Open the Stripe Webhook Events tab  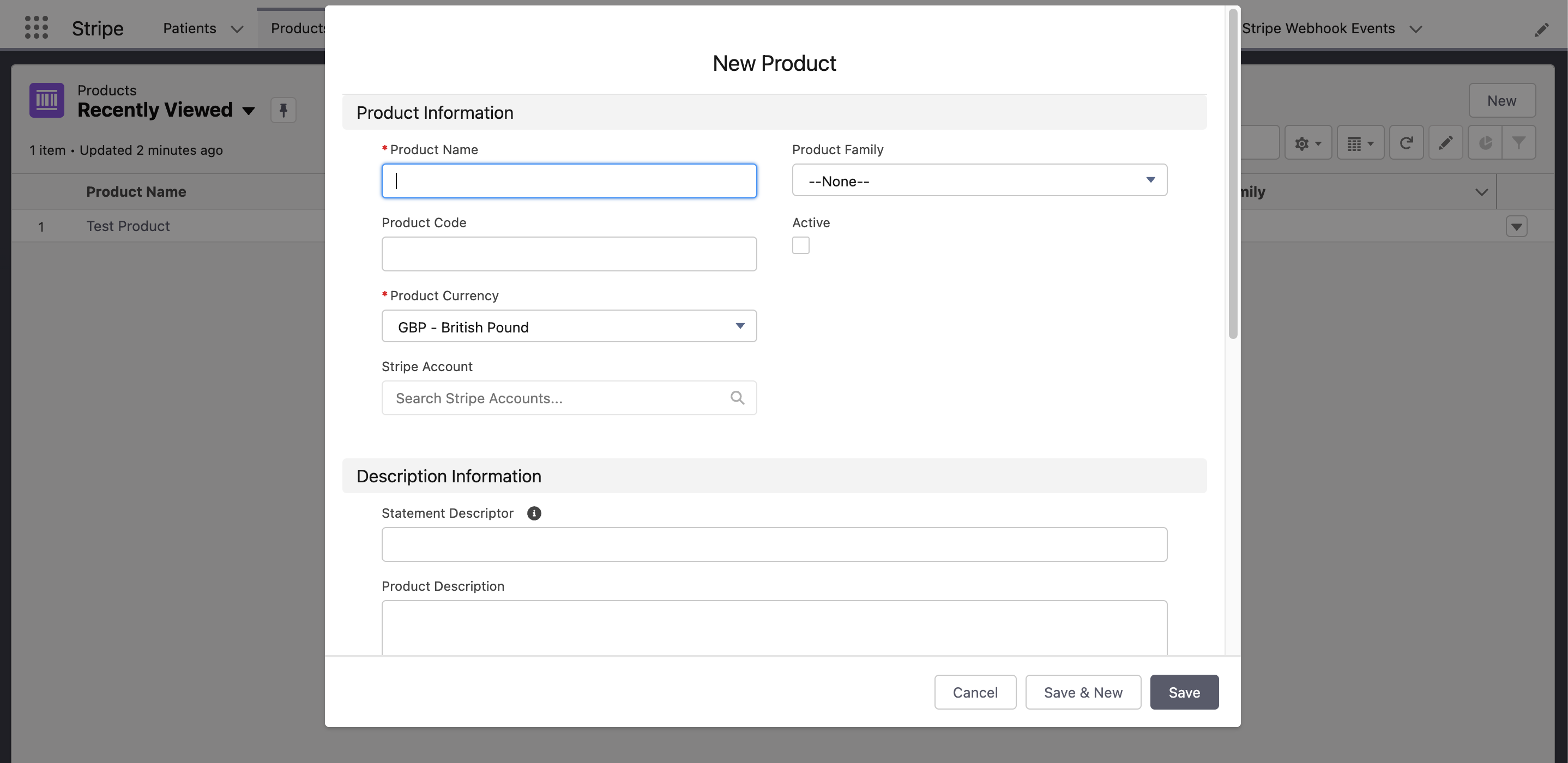pos(1318,28)
